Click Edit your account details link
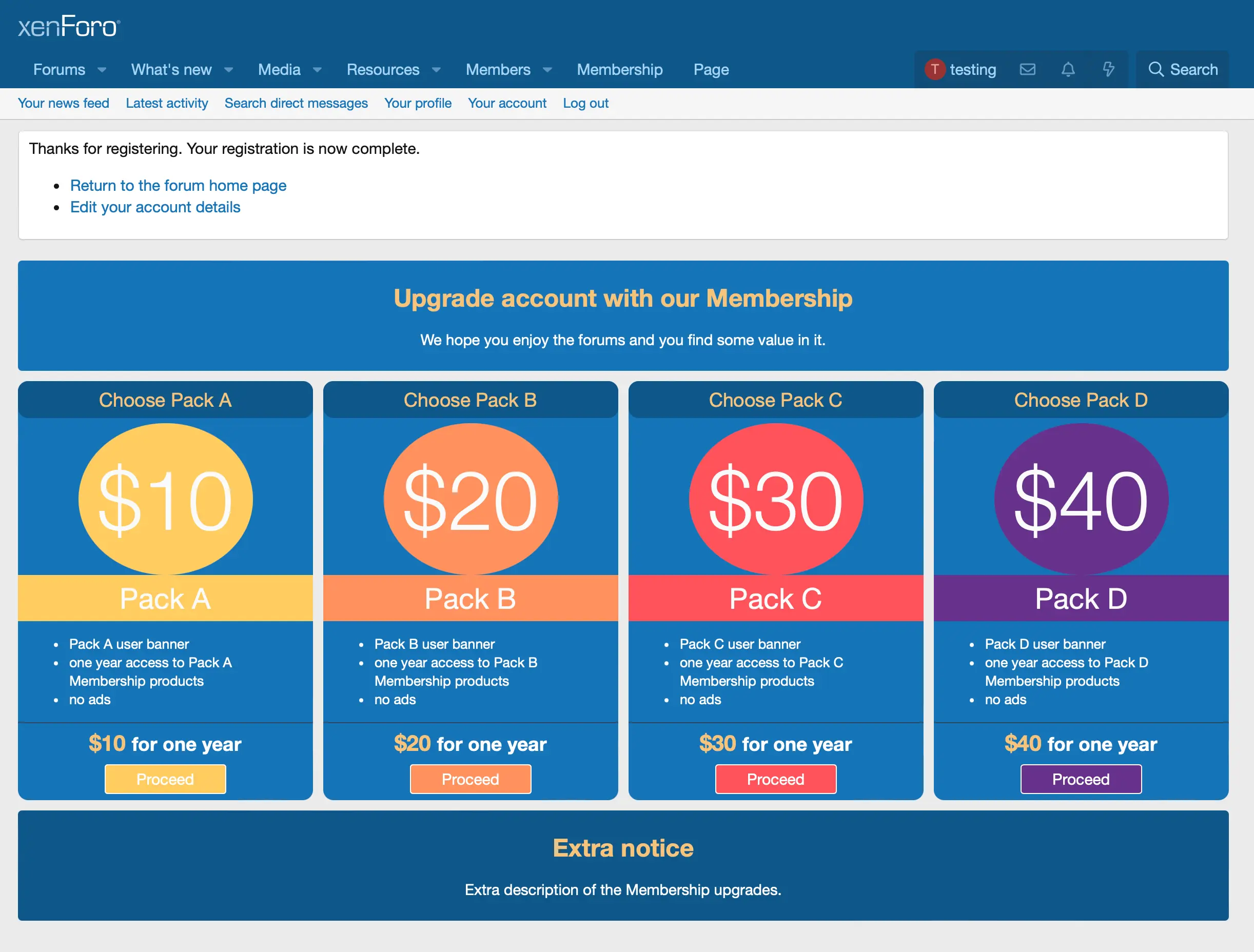Viewport: 1254px width, 952px height. click(155, 207)
